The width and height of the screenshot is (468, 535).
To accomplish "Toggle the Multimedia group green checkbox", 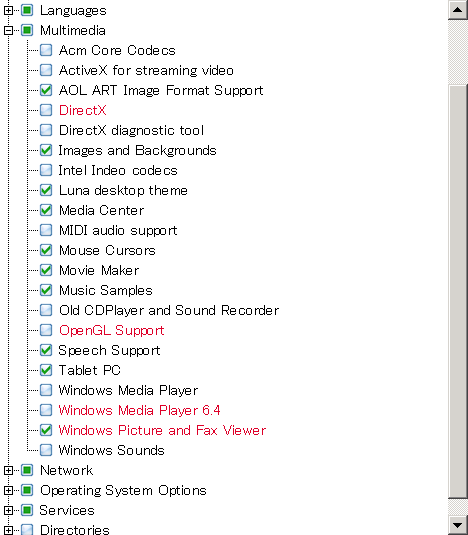I will (27, 30).
